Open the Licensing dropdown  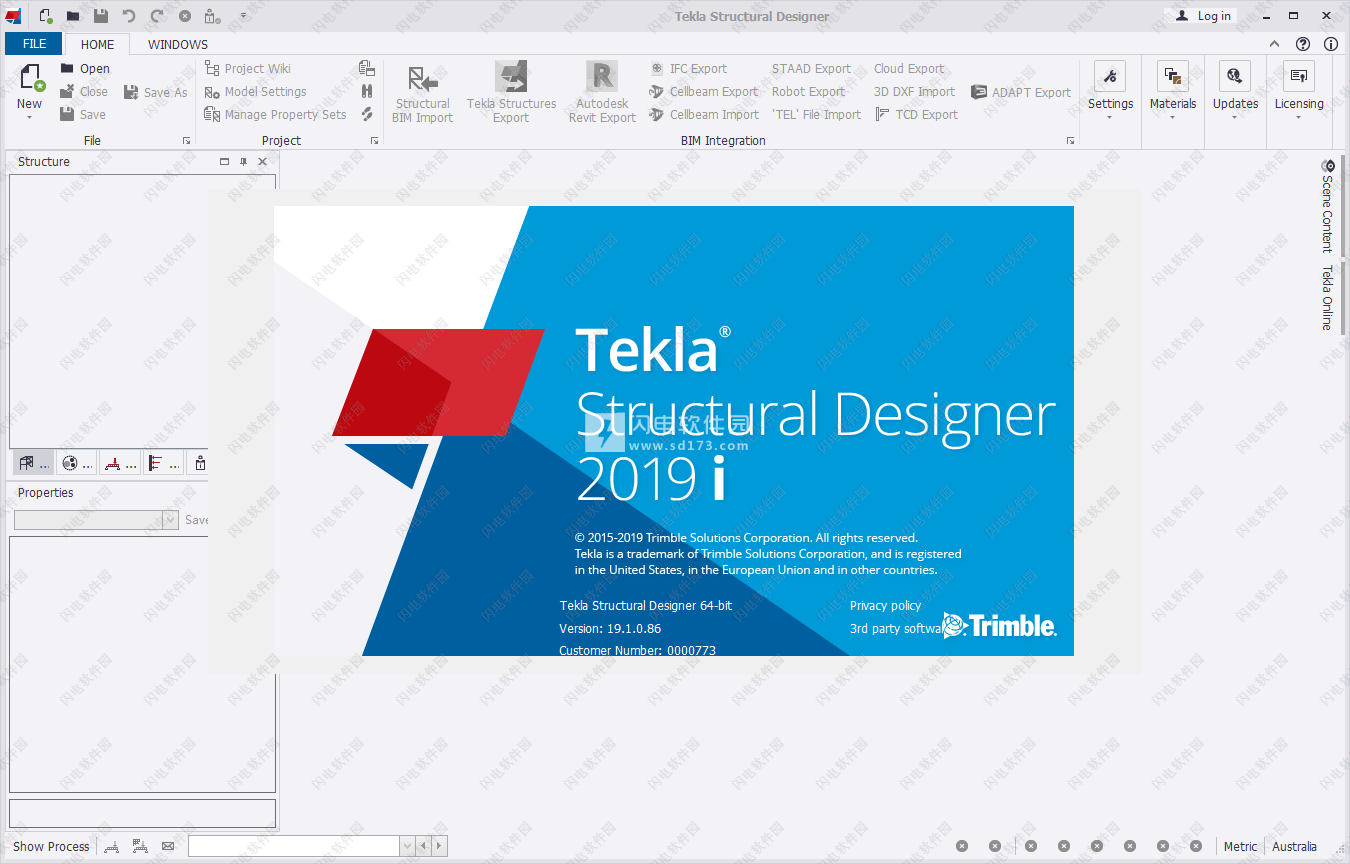(1298, 90)
